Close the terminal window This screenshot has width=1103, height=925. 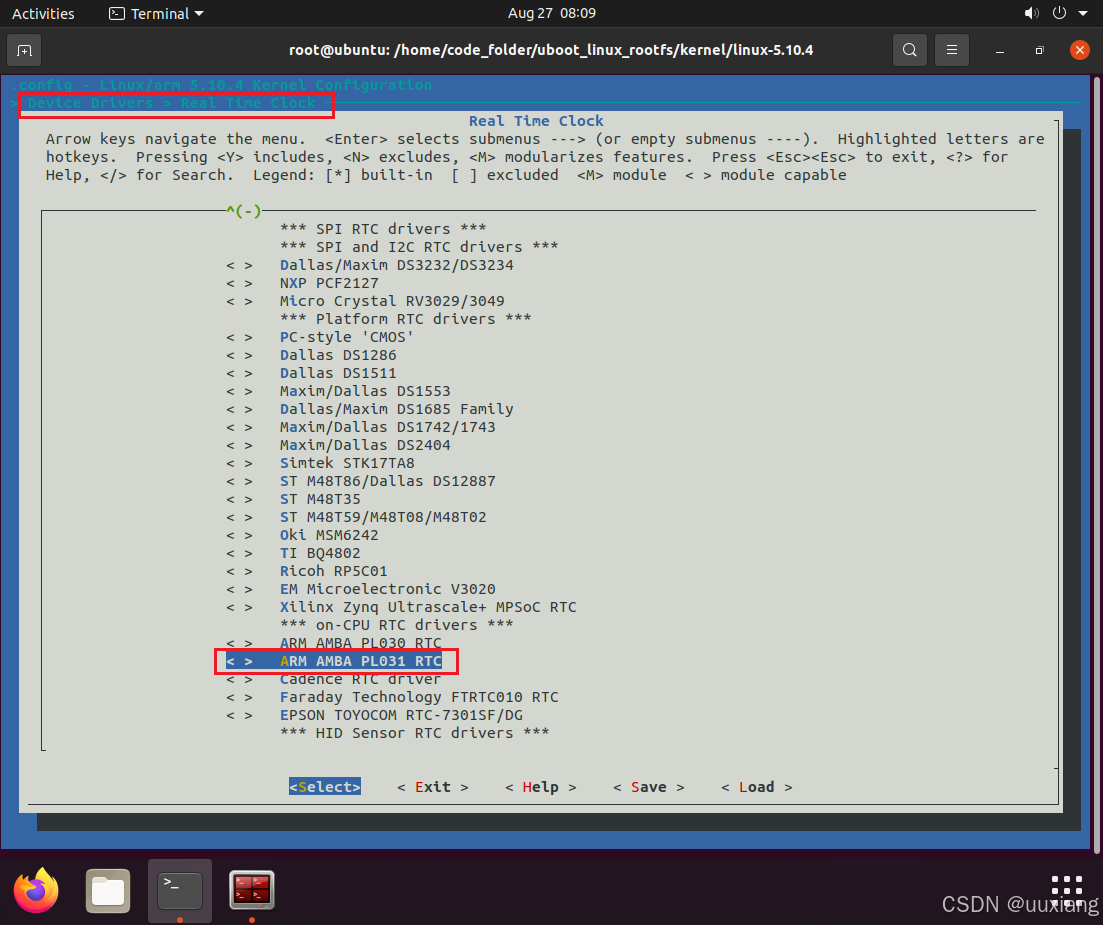[1079, 50]
